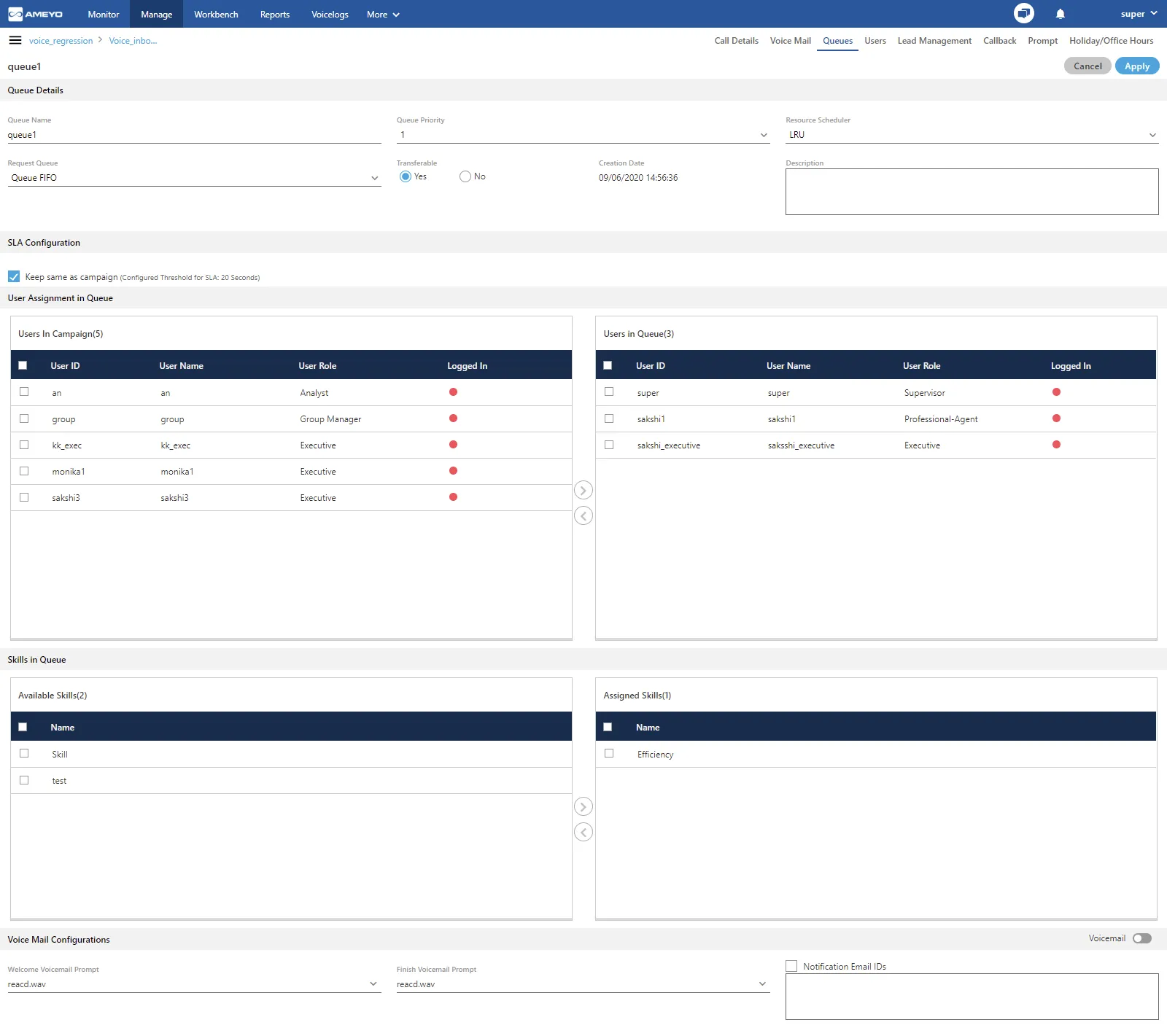The image size is (1167, 1036).
Task: Open the Welcome Voicemail Prompt dropdown
Action: coord(195,984)
